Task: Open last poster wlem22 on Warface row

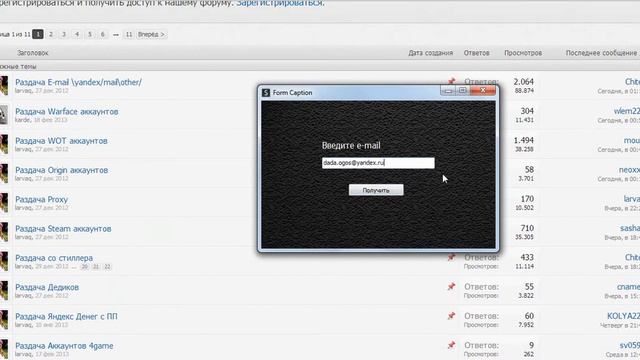Action: coord(627,111)
